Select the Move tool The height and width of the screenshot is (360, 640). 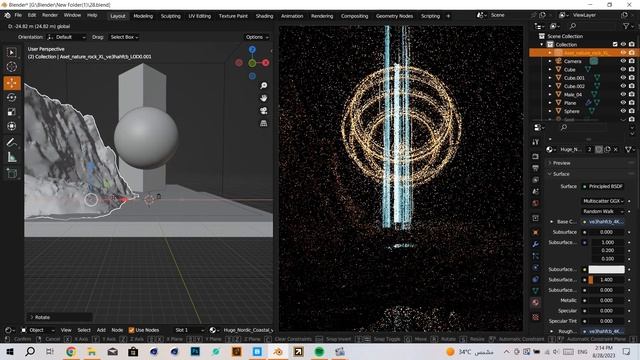12,83
